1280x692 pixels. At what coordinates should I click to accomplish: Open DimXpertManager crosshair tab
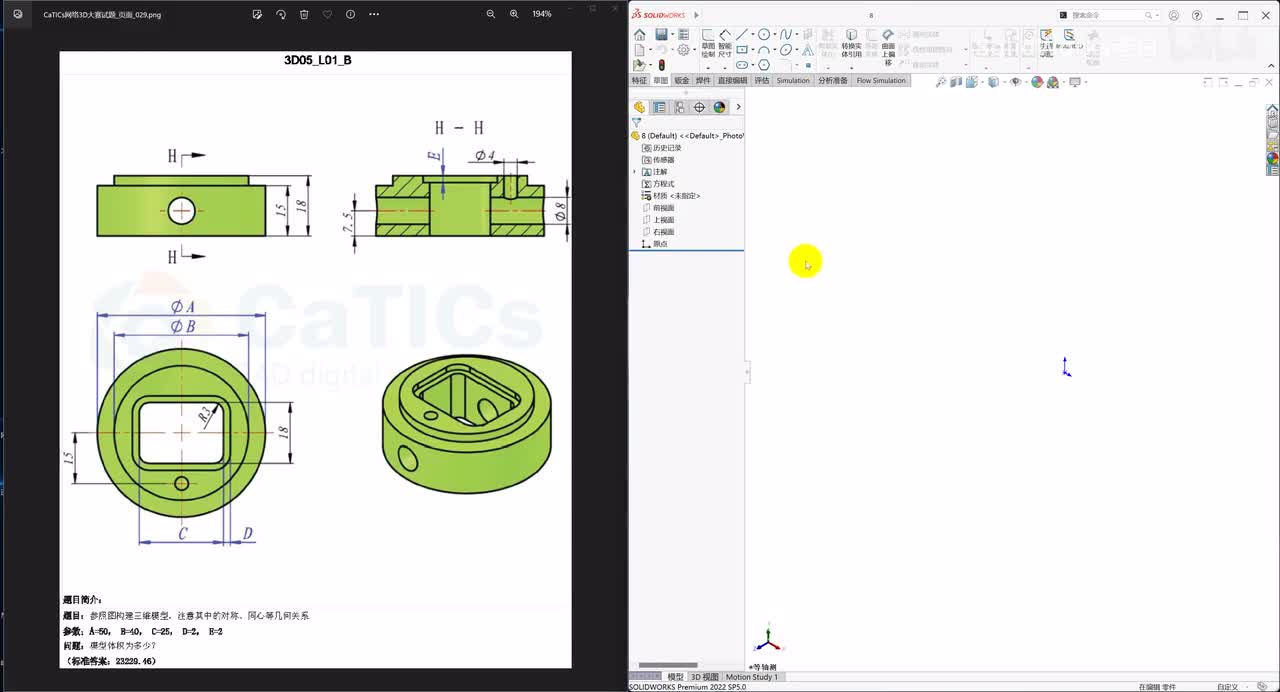coord(700,107)
